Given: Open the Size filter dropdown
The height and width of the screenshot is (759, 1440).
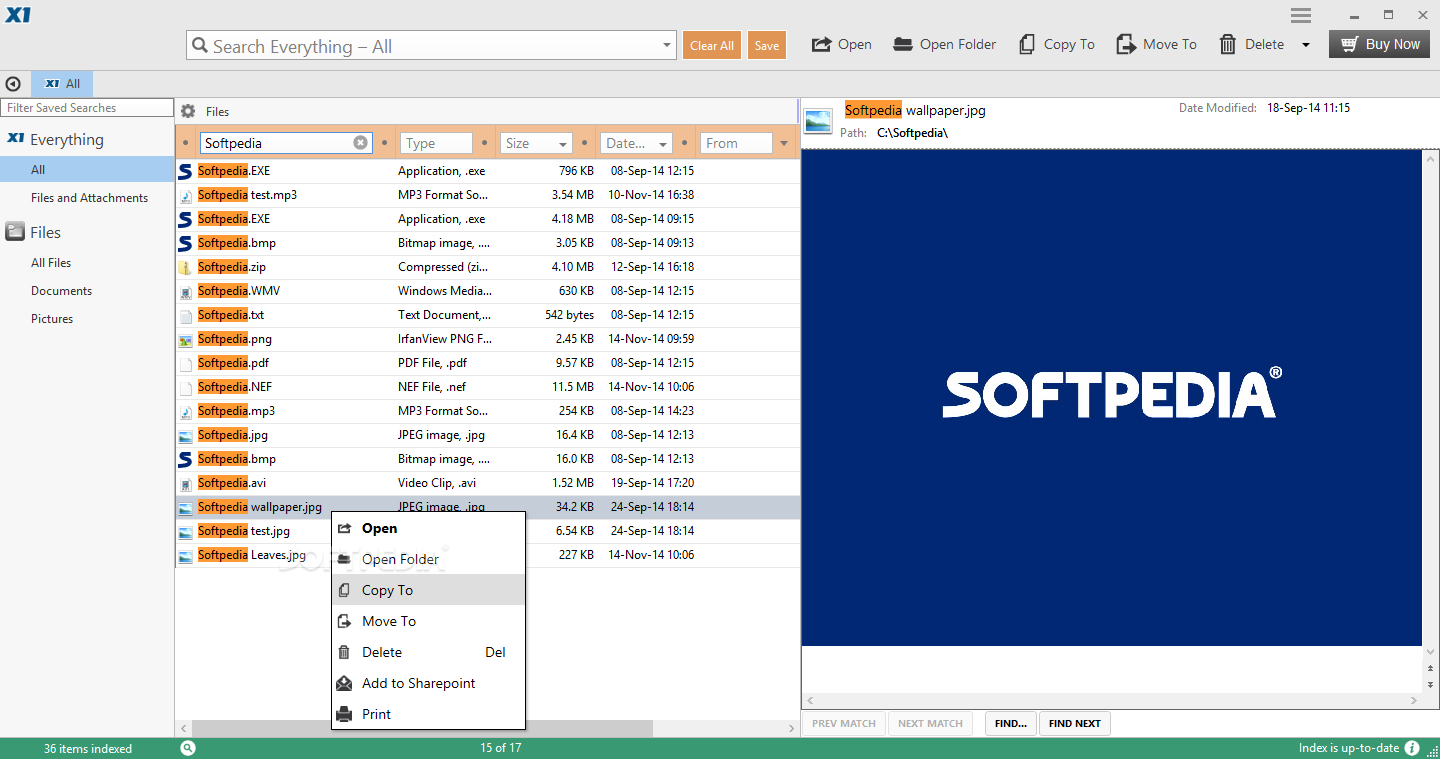Looking at the screenshot, I should (564, 145).
